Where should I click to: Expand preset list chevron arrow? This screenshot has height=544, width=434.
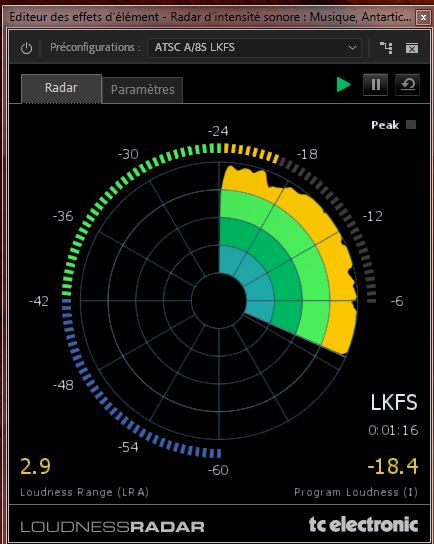pyautogui.click(x=352, y=48)
